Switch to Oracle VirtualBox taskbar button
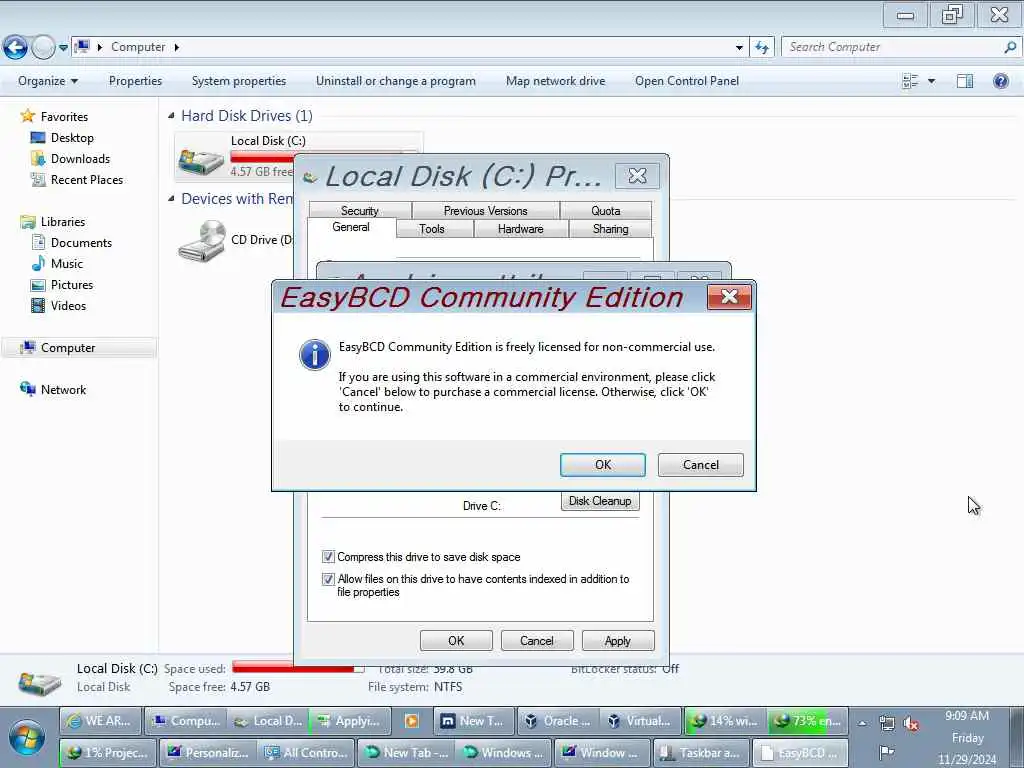This screenshot has width=1024, height=768. click(x=559, y=721)
